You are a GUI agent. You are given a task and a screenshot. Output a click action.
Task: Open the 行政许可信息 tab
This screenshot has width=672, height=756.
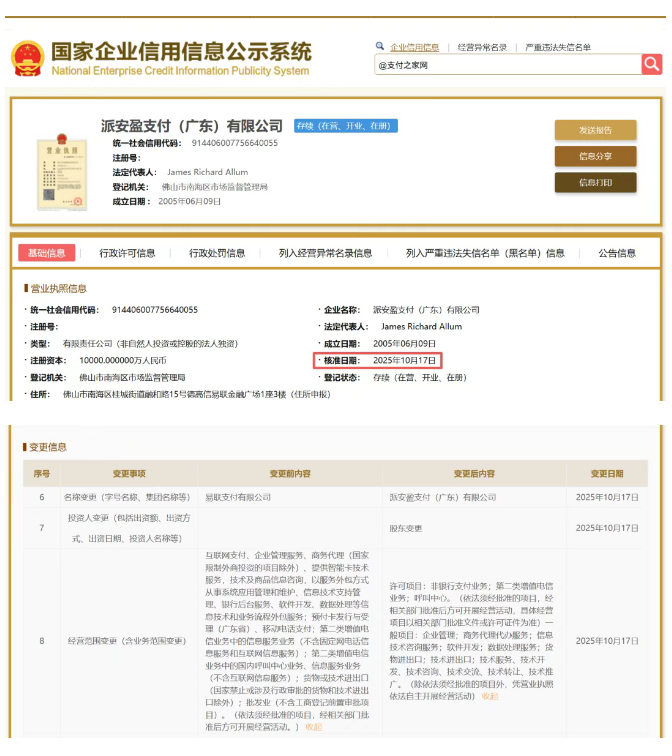click(127, 253)
